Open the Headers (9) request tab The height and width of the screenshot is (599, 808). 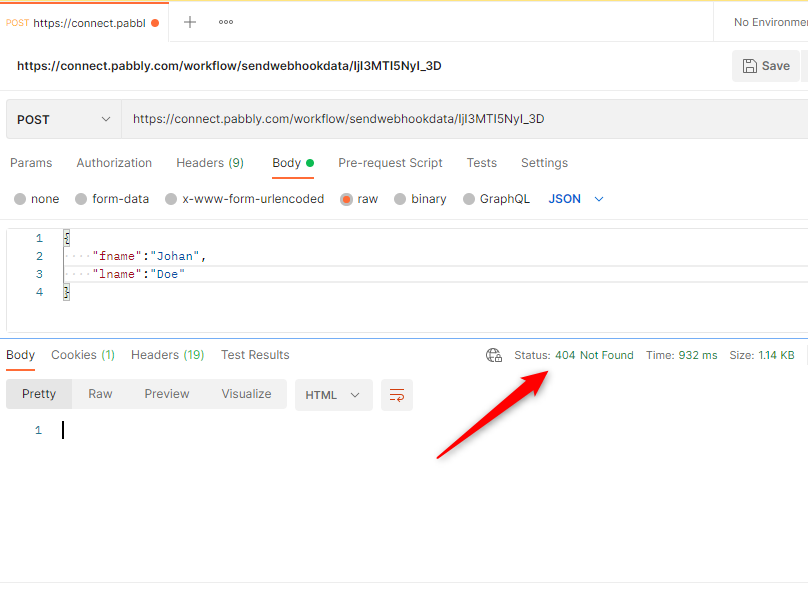[210, 163]
